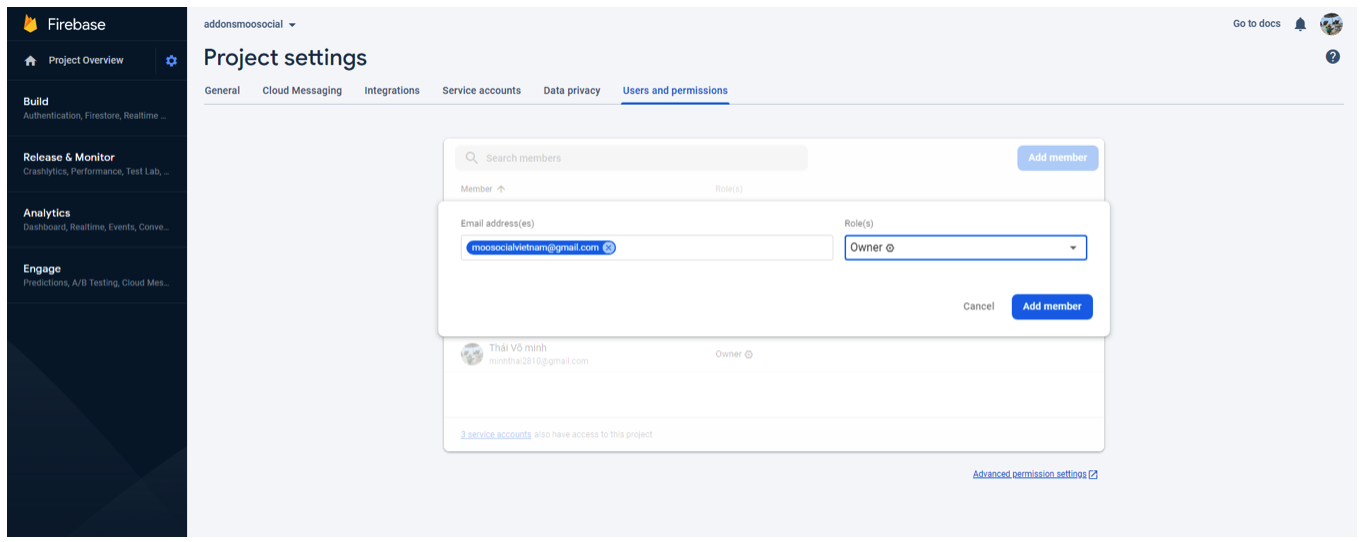Viewport: 1362px width, 542px height.
Task: Click the minhthai2810@gmail.com email text
Action: [x=539, y=361]
